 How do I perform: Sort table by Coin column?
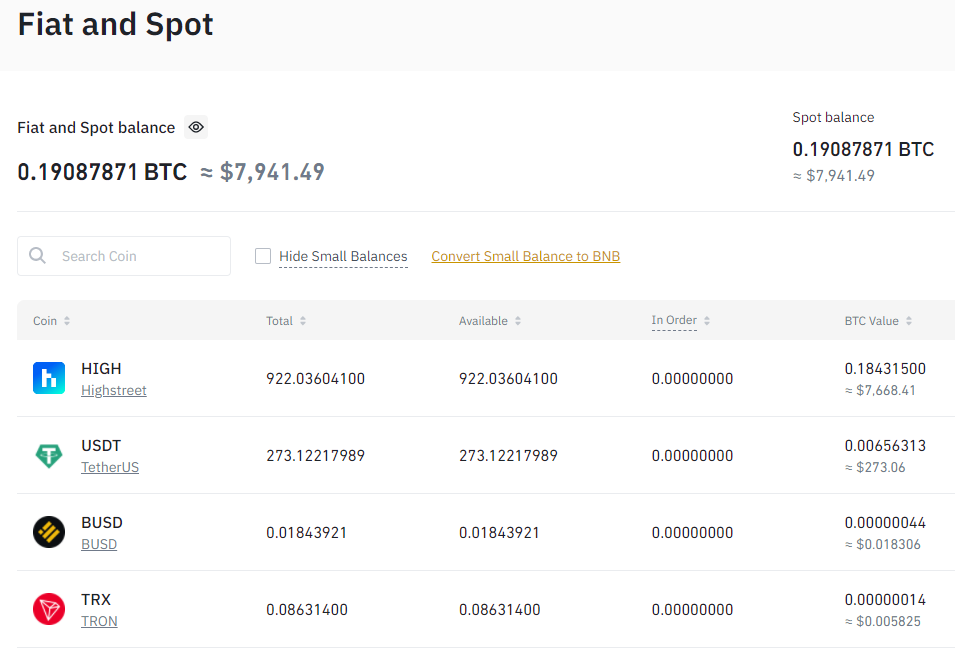tap(52, 321)
